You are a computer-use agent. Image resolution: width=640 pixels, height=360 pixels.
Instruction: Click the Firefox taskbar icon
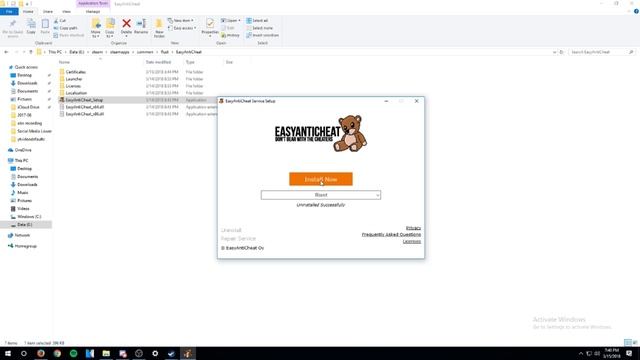pos(41,353)
